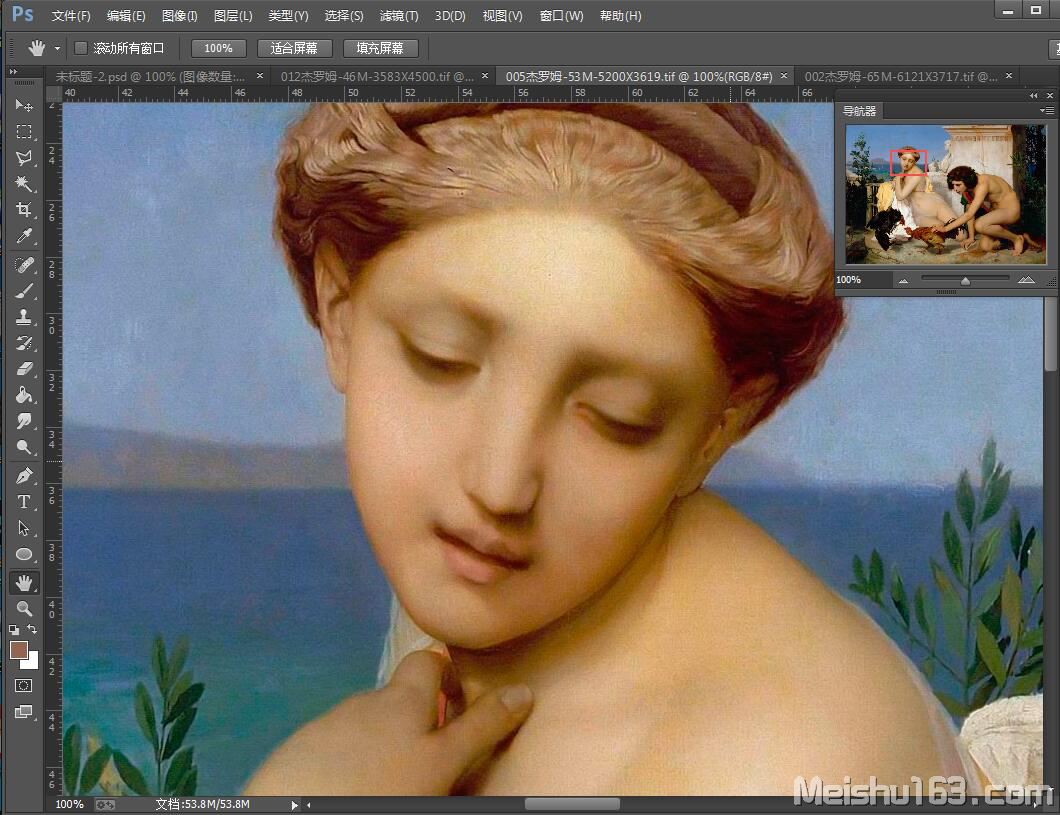This screenshot has width=1060, height=815.
Task: Close the 未标题-2.psd document tab
Action: tap(260, 76)
